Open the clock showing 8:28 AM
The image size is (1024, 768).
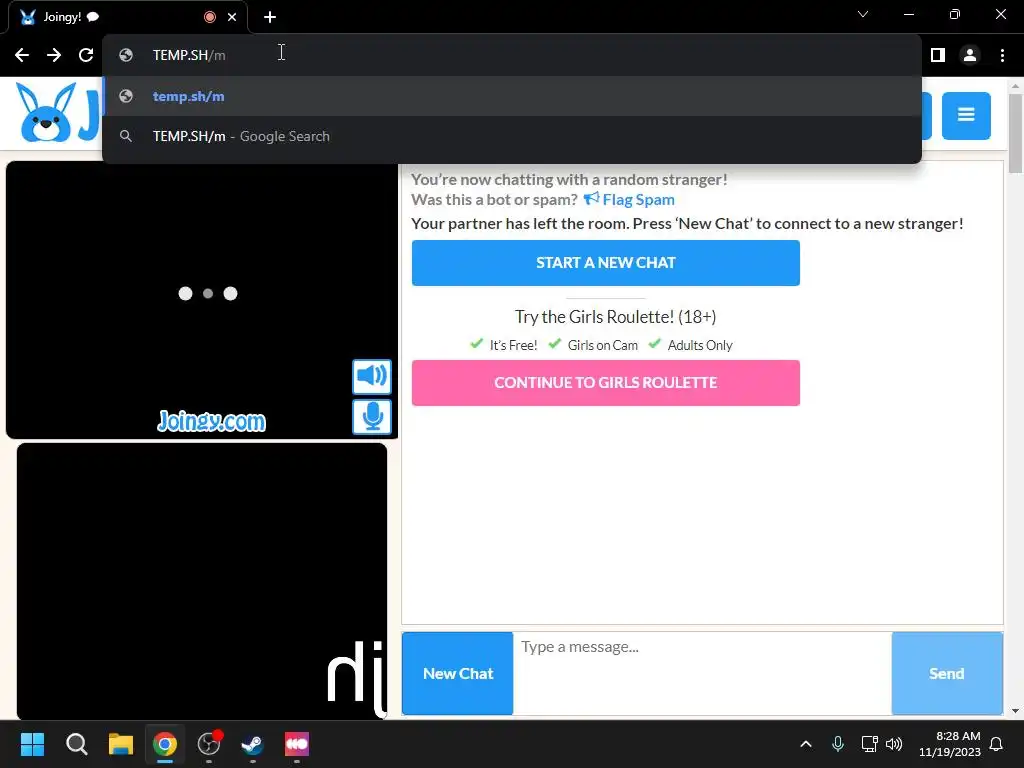pyautogui.click(x=950, y=744)
